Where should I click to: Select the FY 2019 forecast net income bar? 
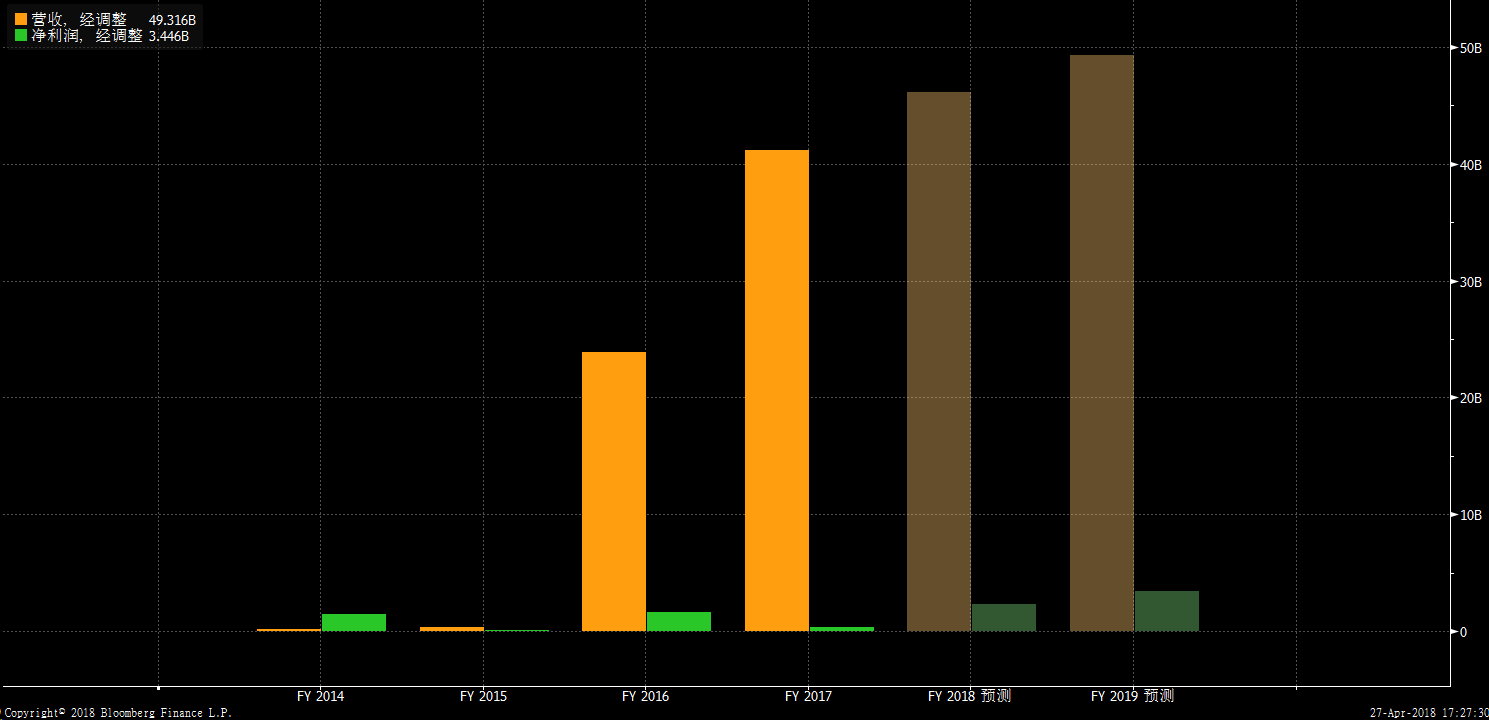pyautogui.click(x=1167, y=611)
